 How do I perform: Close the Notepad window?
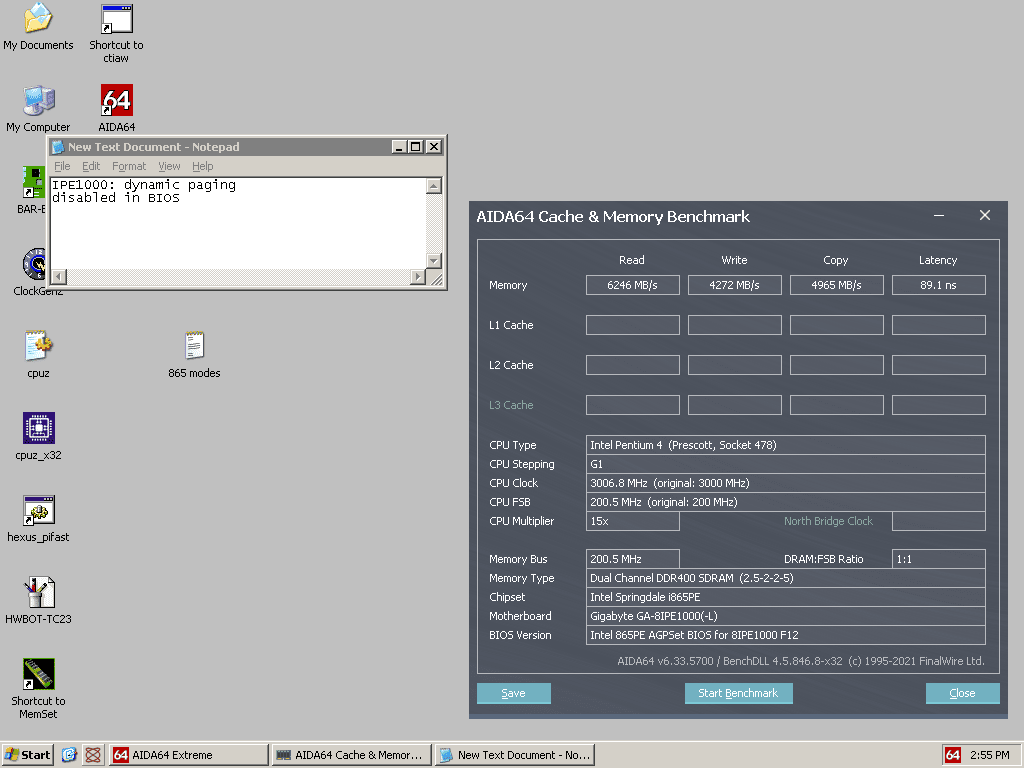coord(434,147)
